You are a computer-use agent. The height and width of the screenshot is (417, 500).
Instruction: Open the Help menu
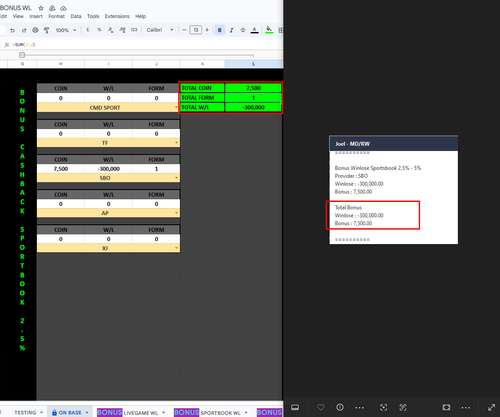coord(140,16)
